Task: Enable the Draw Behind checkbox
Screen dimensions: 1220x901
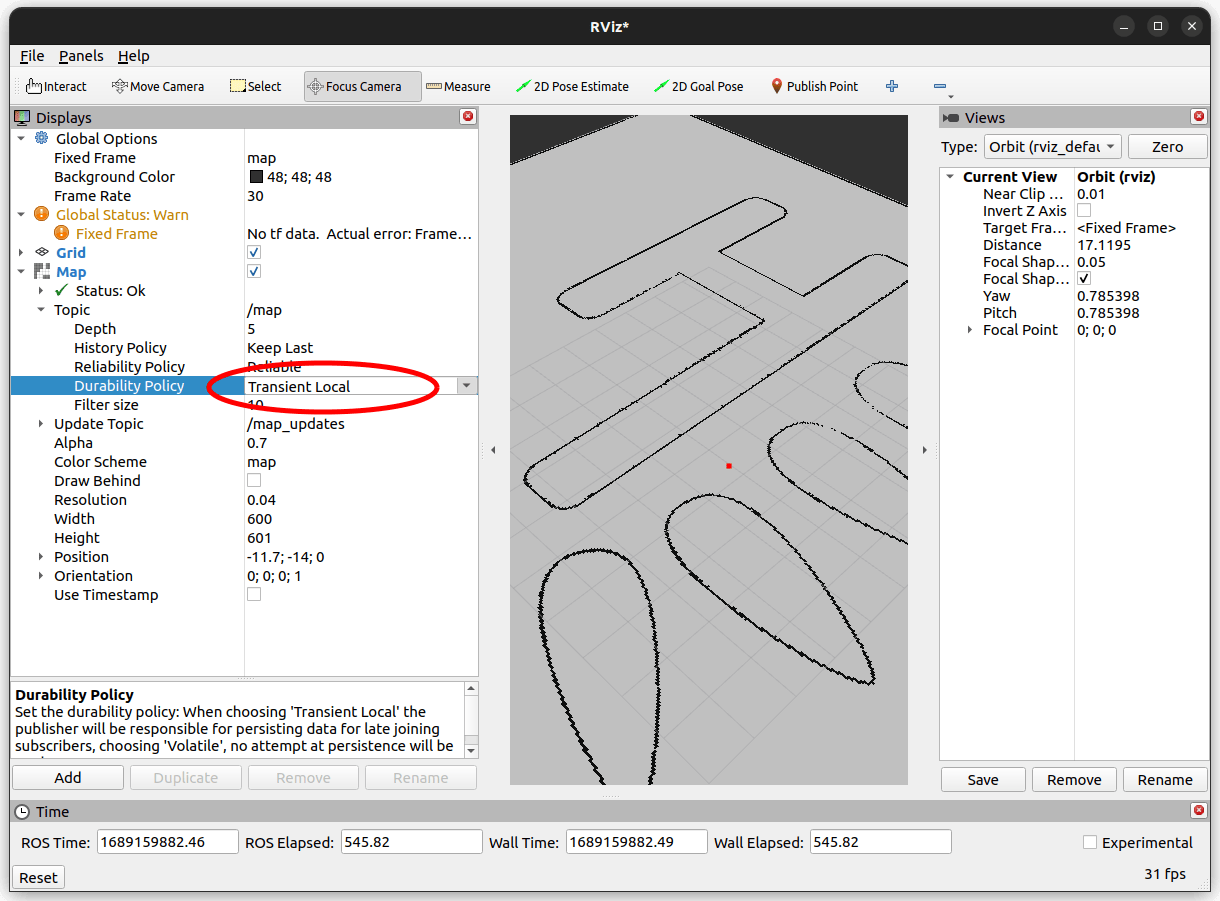Action: [x=254, y=481]
